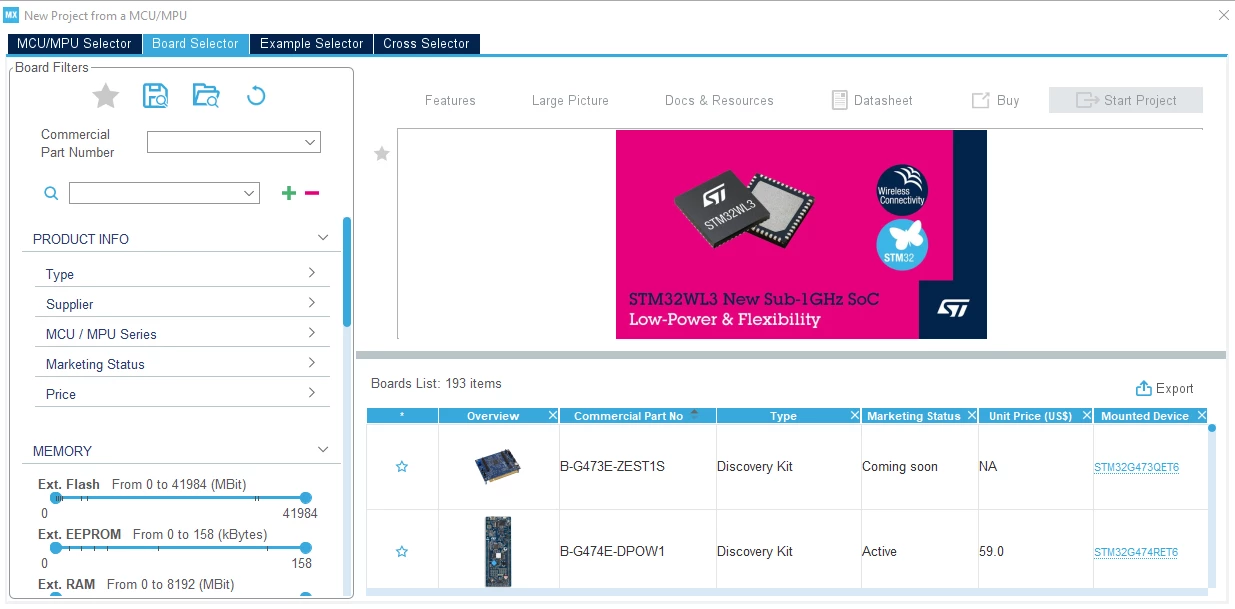Collapse the MEMORY section
This screenshot has width=1235, height=609.
[x=323, y=450]
